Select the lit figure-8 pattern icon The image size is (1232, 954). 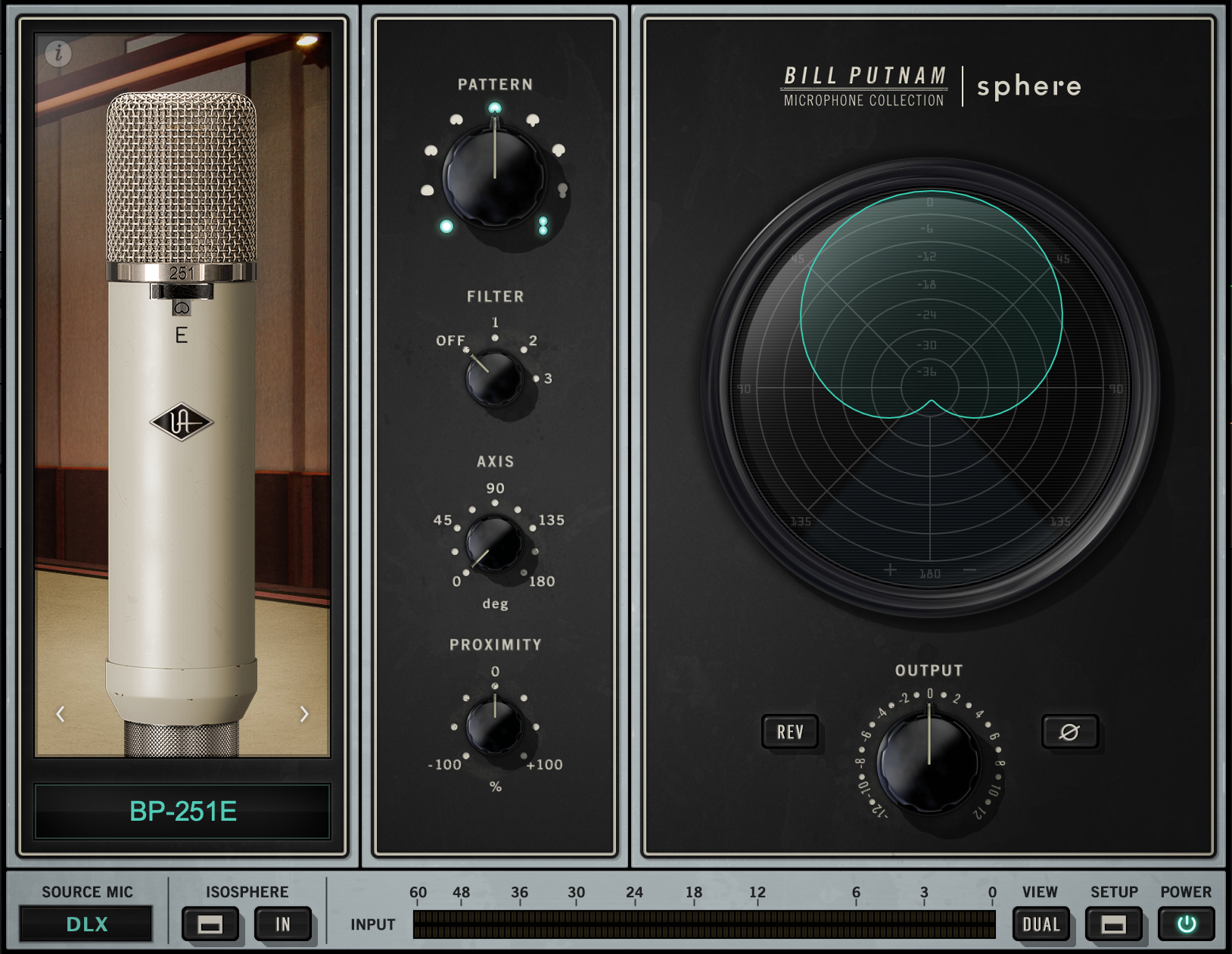click(543, 226)
